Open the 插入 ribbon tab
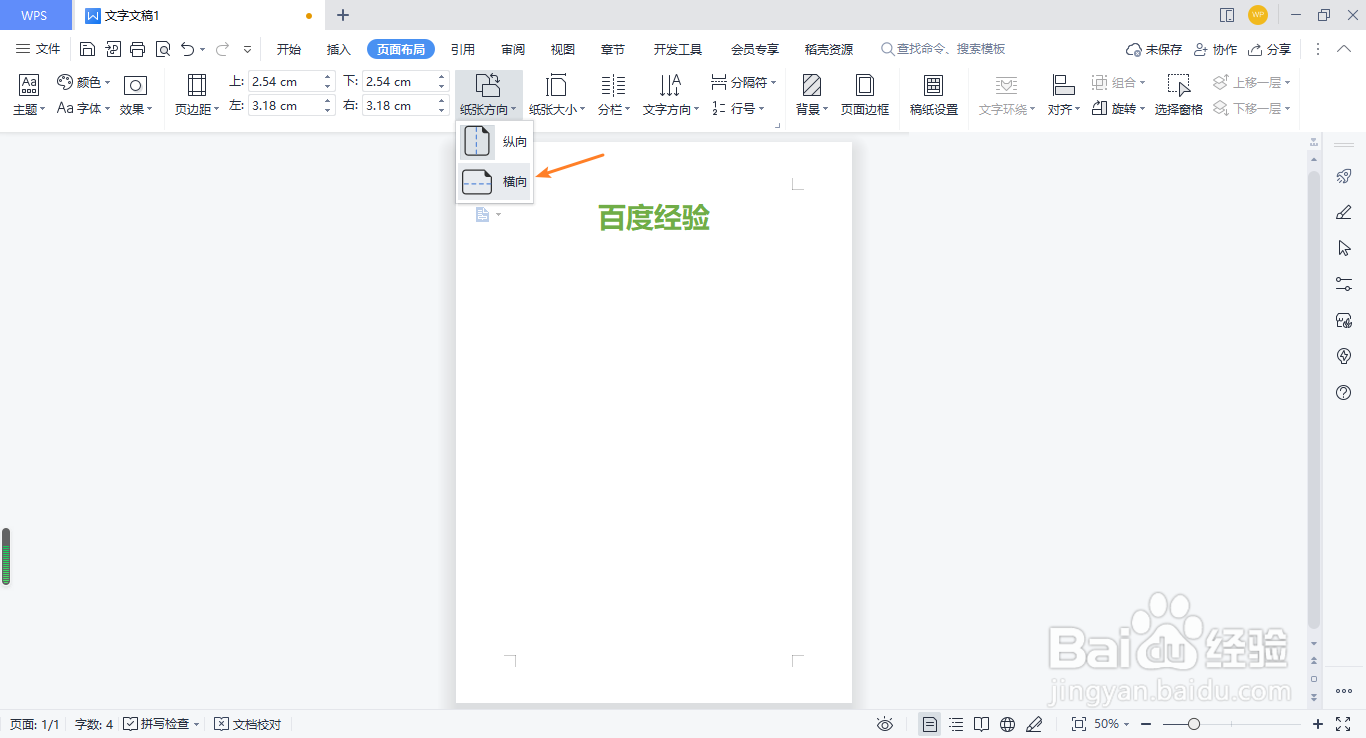The width and height of the screenshot is (1366, 738). tap(338, 48)
